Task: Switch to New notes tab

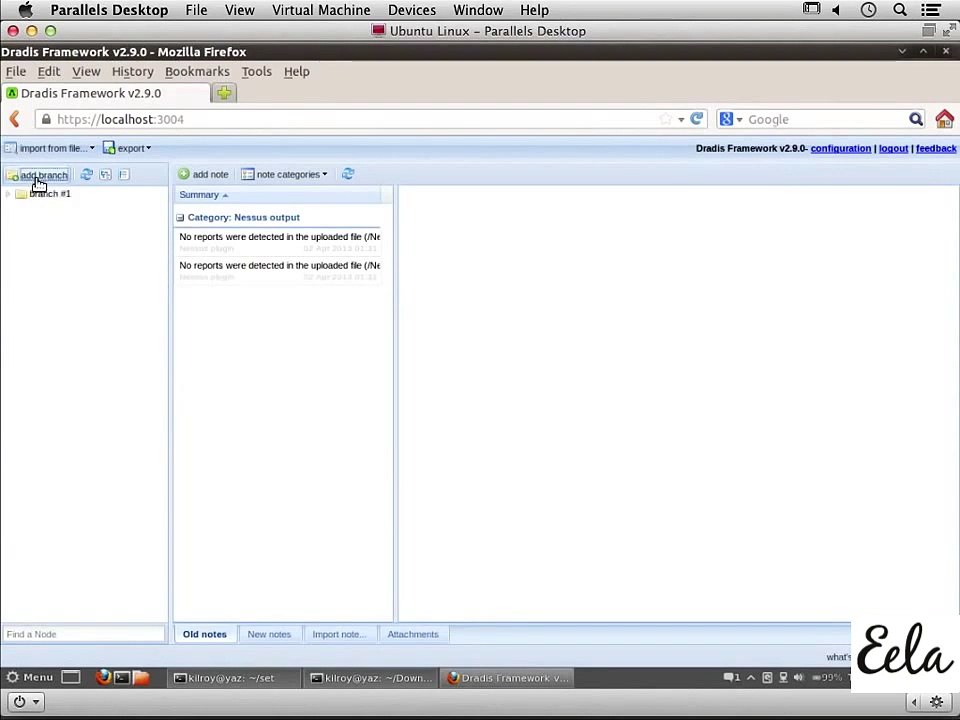Action: pyautogui.click(x=269, y=634)
